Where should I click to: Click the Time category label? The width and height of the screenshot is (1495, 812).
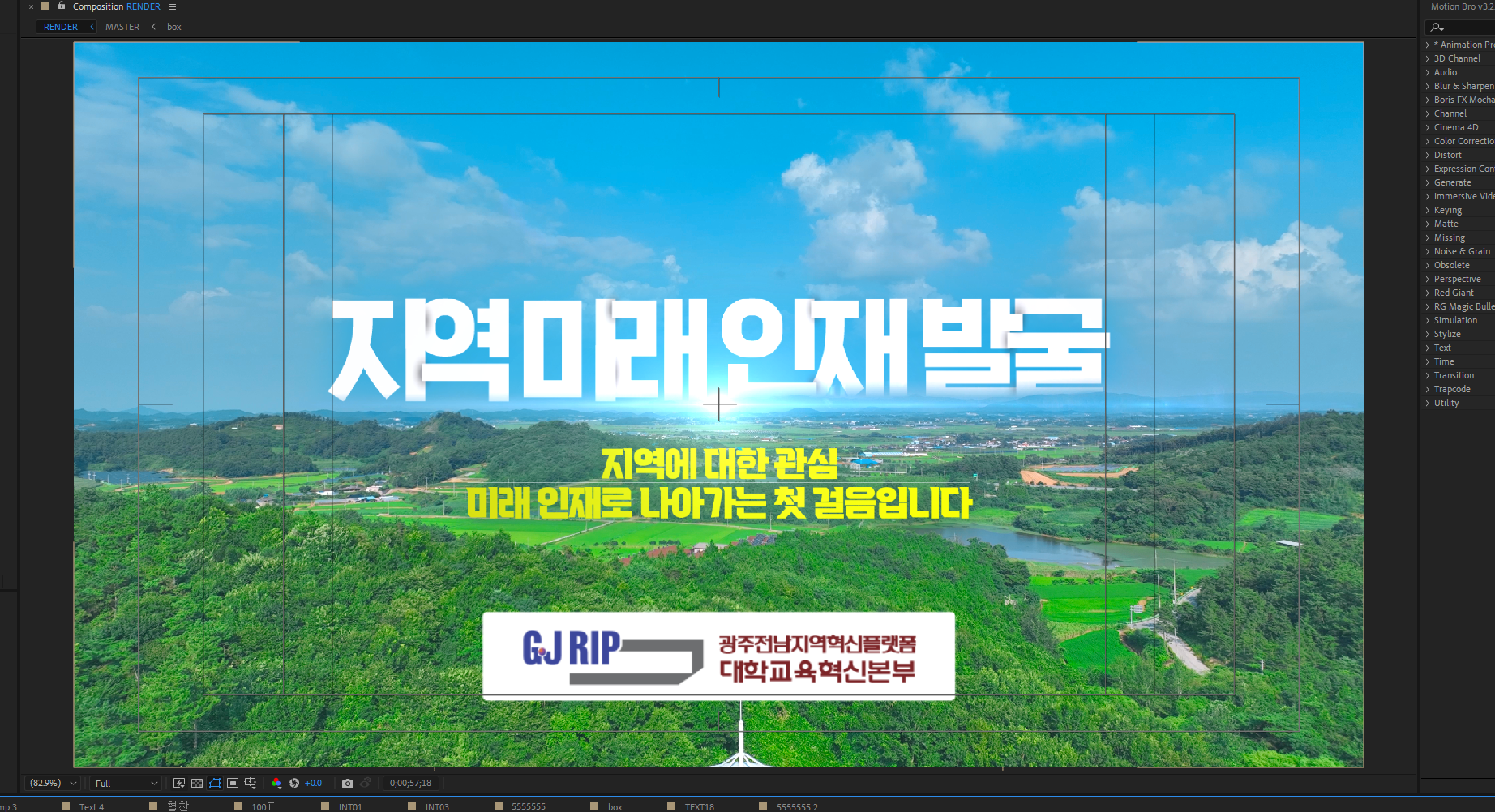pyautogui.click(x=1444, y=361)
